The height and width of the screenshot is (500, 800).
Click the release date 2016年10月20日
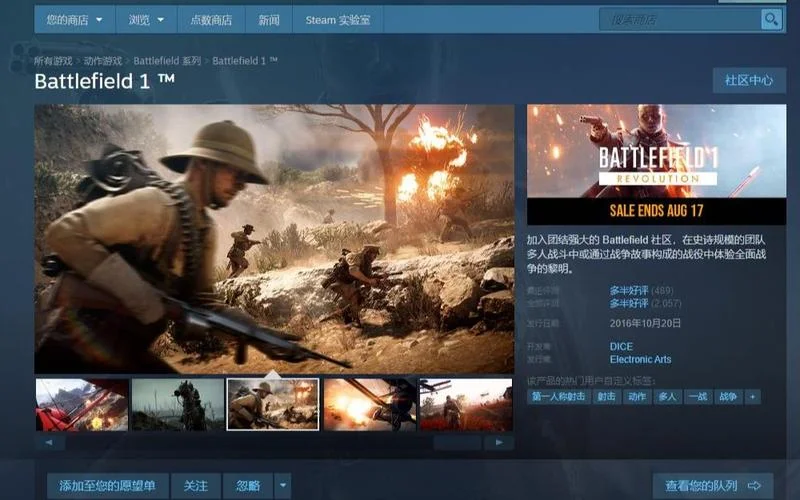645,323
